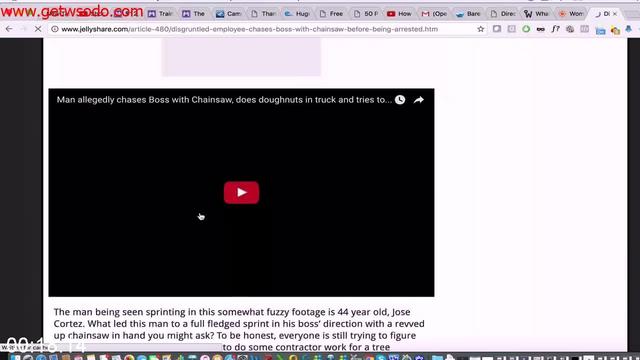The width and height of the screenshot is (640, 360).
Task: Close the active 'Di' tab
Action: click(x=615, y=13)
